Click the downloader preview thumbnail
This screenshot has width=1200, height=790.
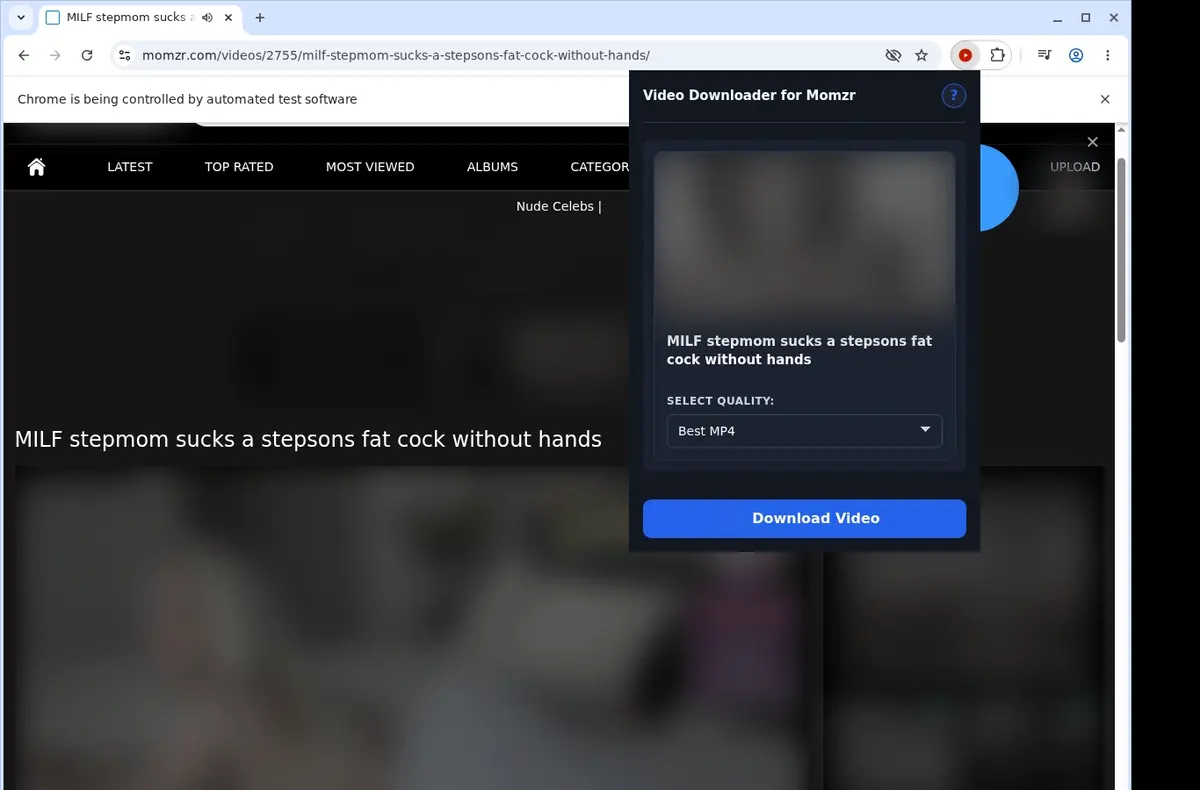(804, 236)
